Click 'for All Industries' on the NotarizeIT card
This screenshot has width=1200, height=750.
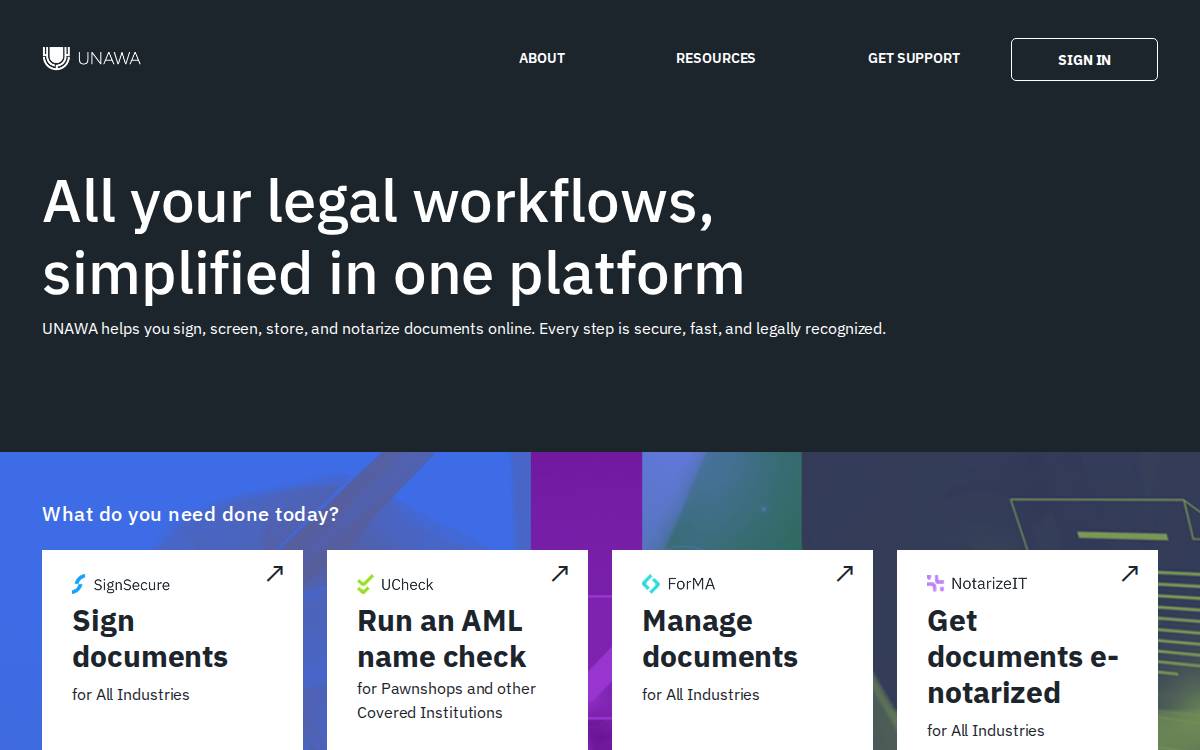(x=986, y=731)
